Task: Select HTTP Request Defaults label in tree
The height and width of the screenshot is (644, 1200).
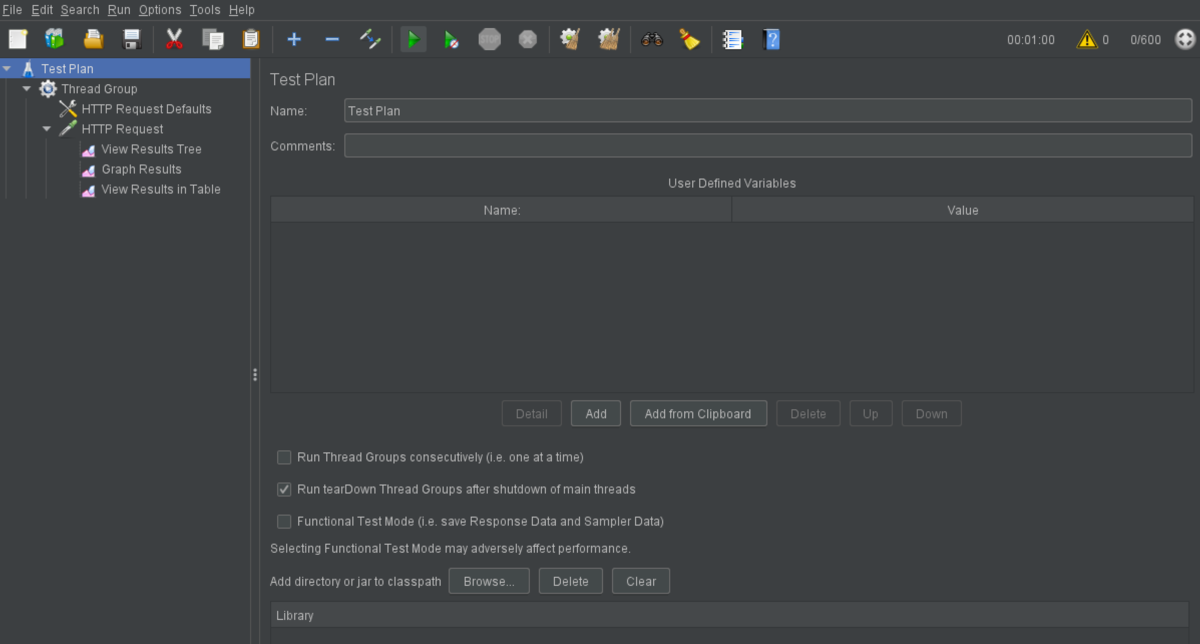Action: (x=147, y=109)
